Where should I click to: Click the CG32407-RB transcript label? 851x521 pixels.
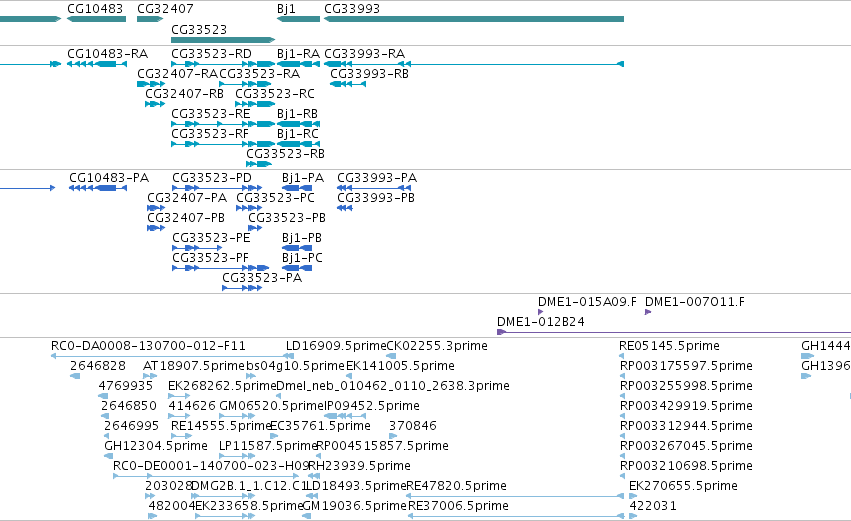pyautogui.click(x=185, y=94)
